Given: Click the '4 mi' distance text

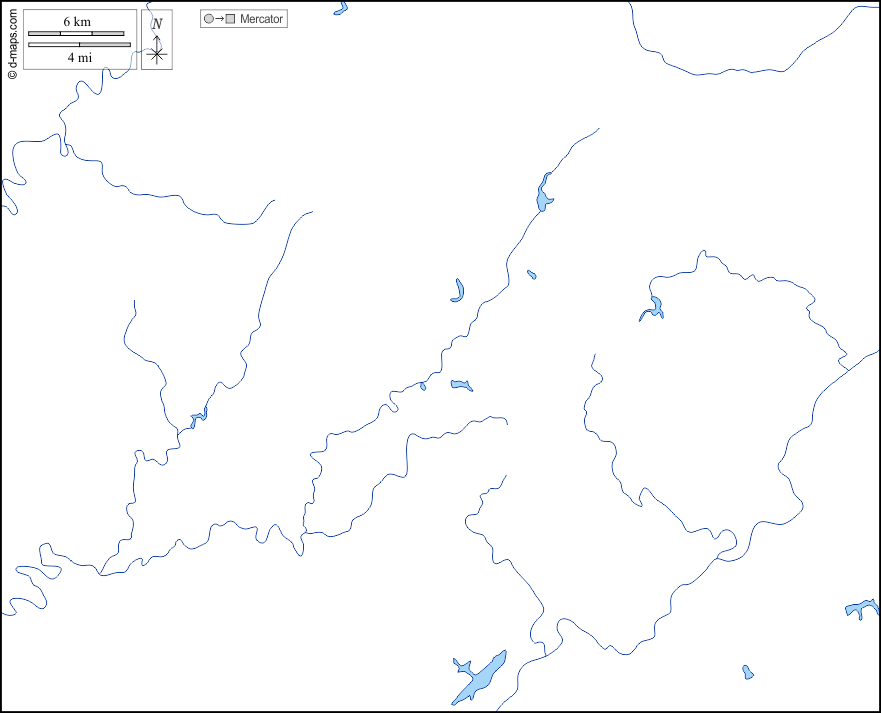Looking at the screenshot, I should pos(79,57).
